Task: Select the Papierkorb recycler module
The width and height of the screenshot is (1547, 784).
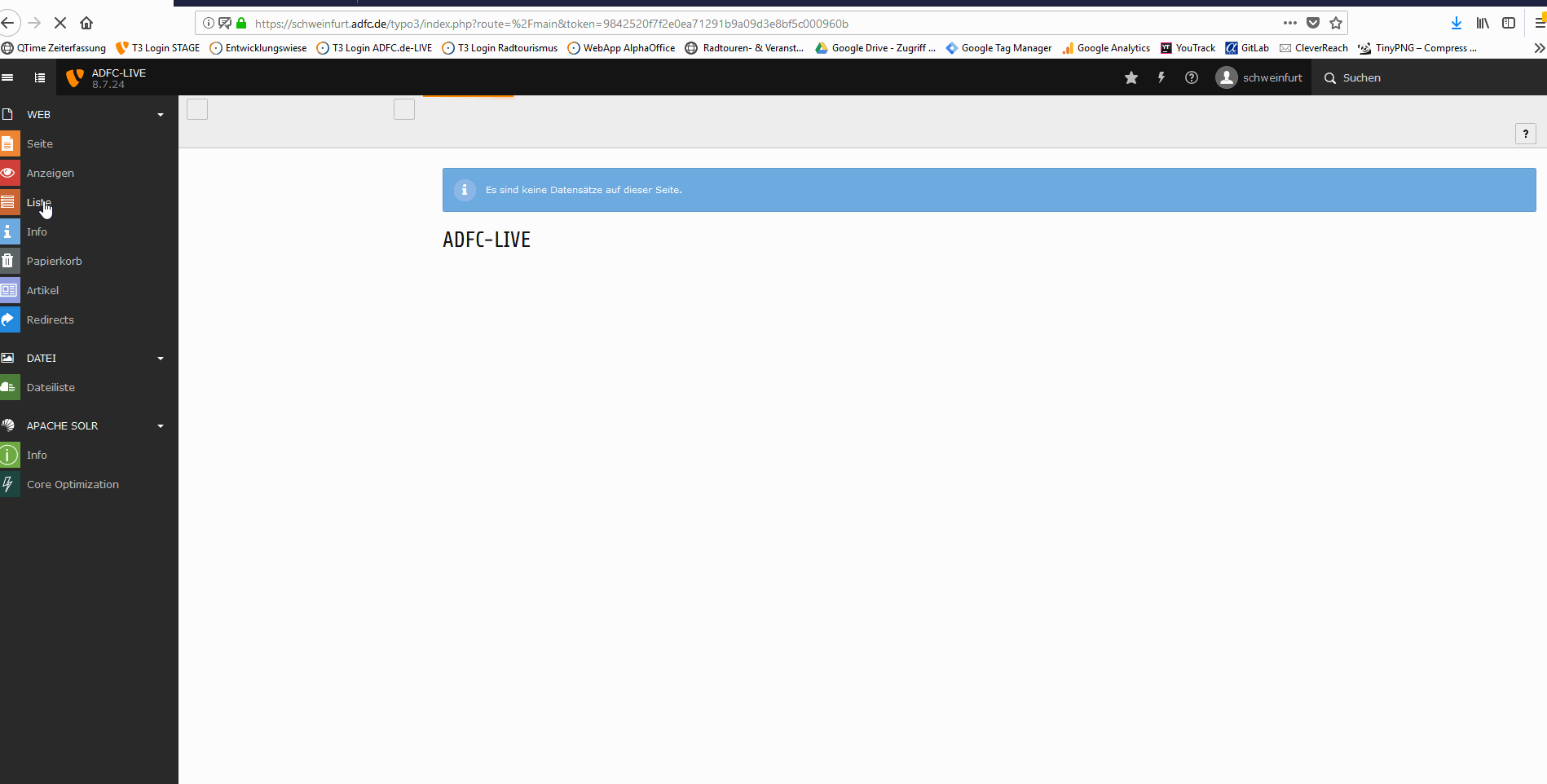Action: point(54,261)
